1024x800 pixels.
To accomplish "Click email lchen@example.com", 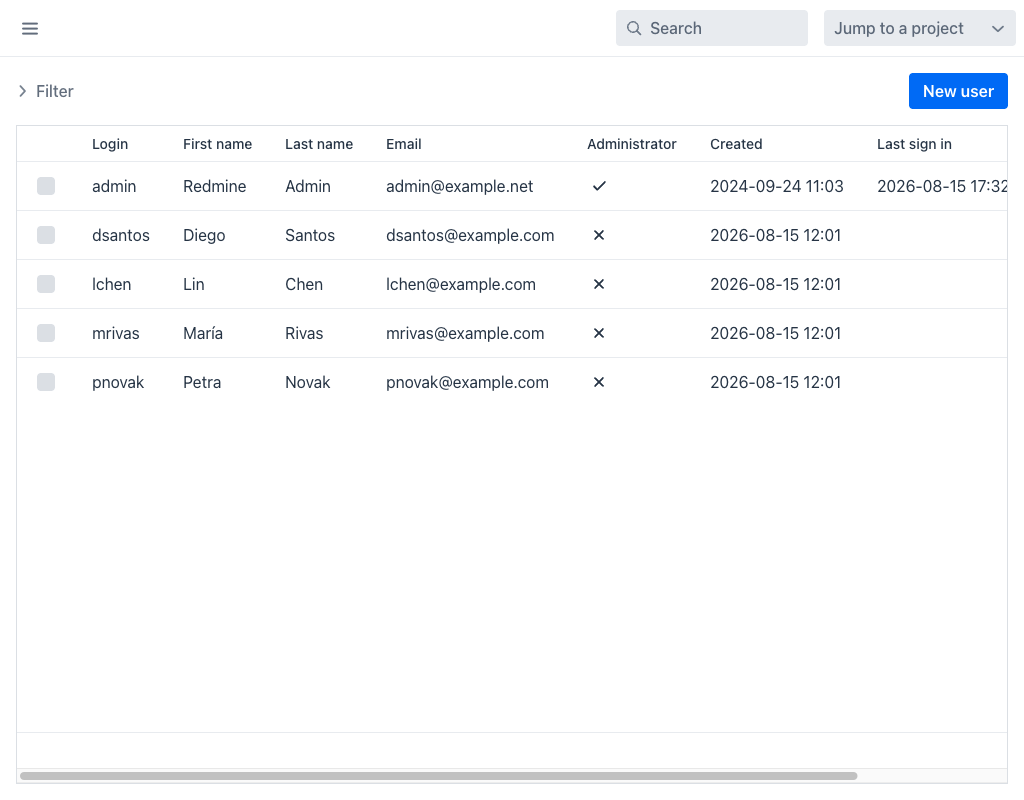I will [460, 284].
